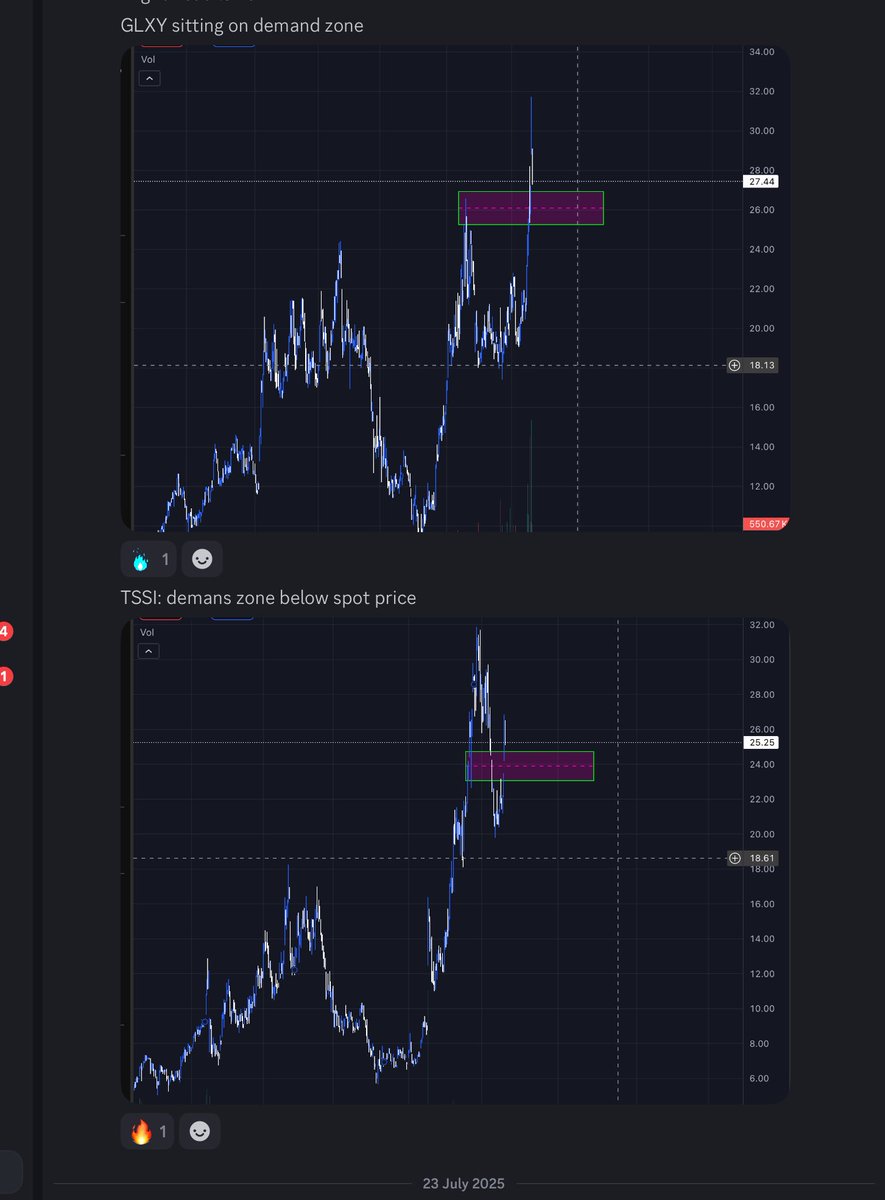Viewport: 885px width, 1200px height.
Task: Click the red badge showing 4
Action: 5,631
